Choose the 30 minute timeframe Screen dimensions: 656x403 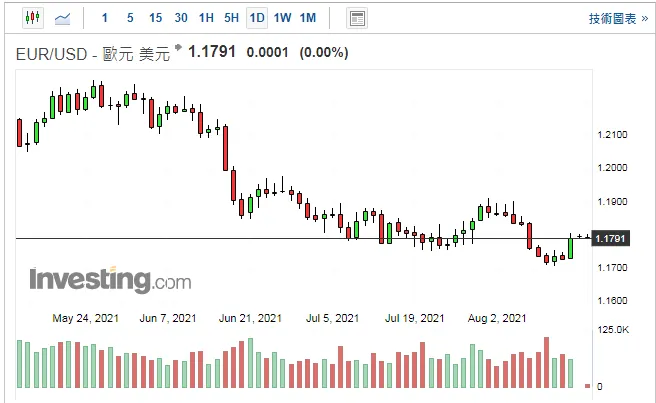181,18
